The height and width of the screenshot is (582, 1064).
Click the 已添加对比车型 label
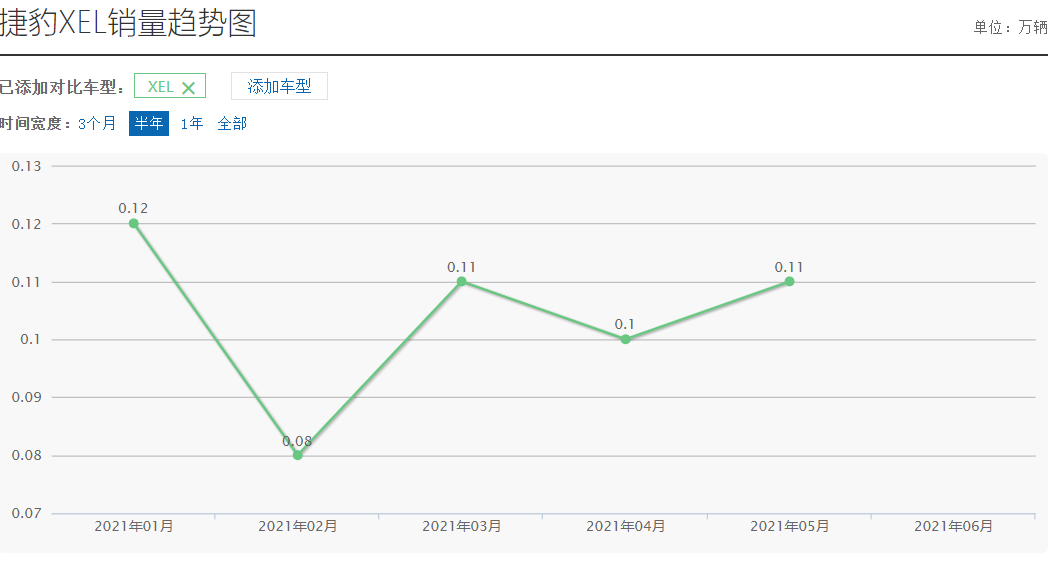pyautogui.click(x=61, y=88)
